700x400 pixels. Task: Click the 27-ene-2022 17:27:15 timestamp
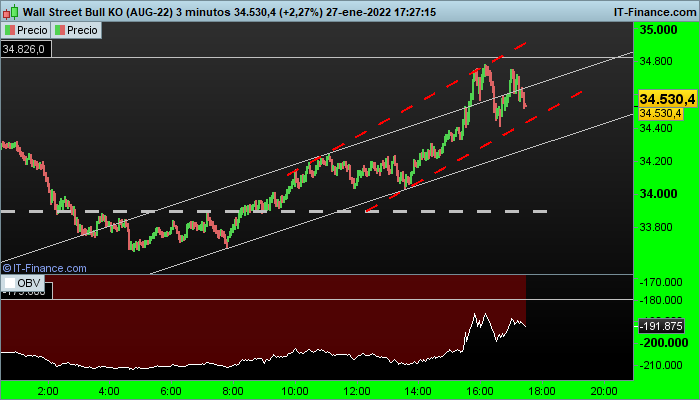(x=381, y=12)
